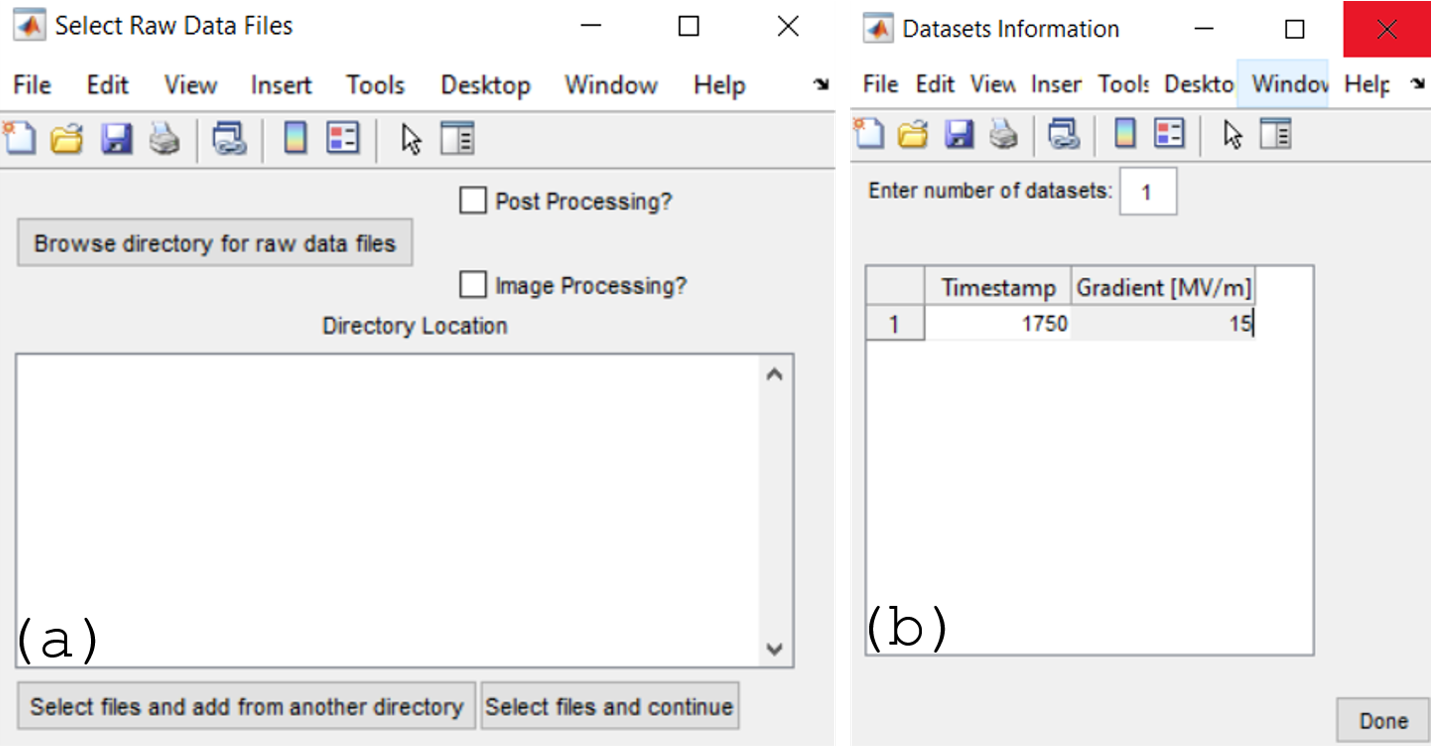Click Save icon in Datasets Information toolbar
This screenshot has width=1431, height=746.
958,133
